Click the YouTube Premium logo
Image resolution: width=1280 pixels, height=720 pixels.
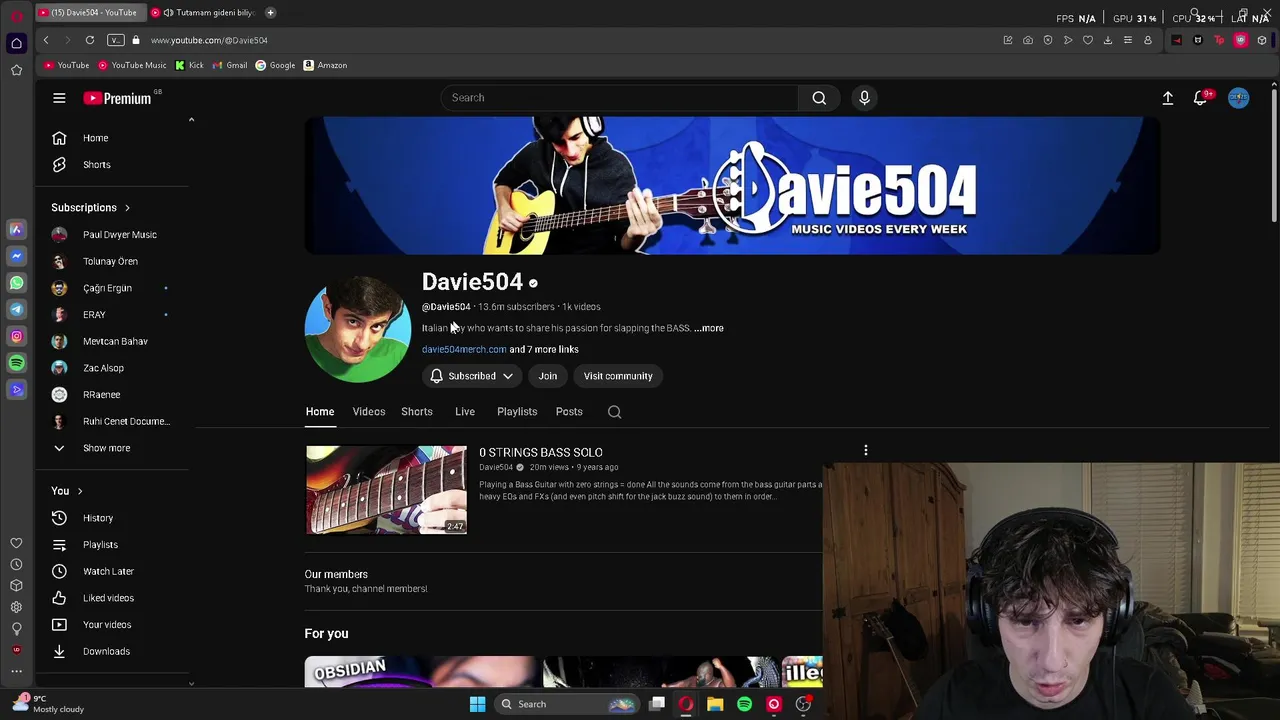[x=117, y=98]
